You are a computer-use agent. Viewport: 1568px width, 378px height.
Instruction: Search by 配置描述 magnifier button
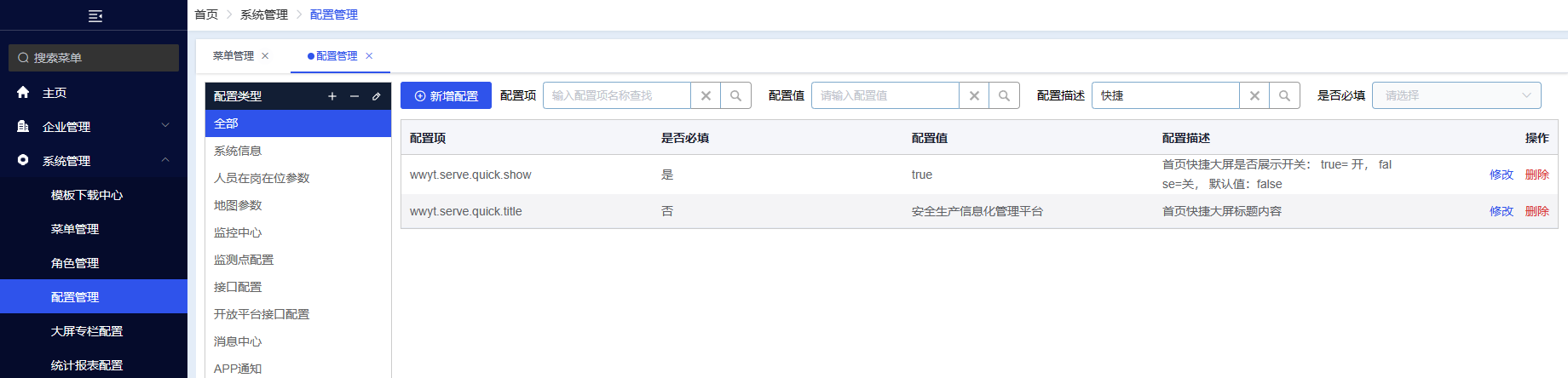click(x=1284, y=95)
